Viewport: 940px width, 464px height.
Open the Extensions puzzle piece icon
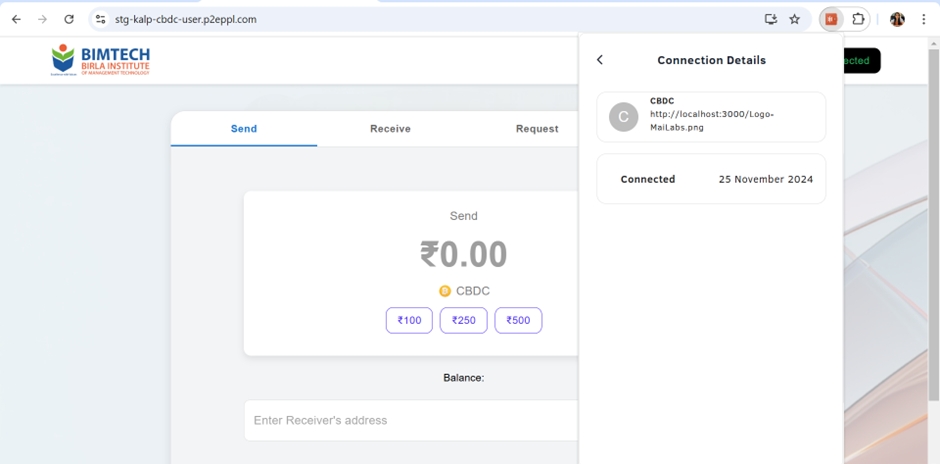858,19
